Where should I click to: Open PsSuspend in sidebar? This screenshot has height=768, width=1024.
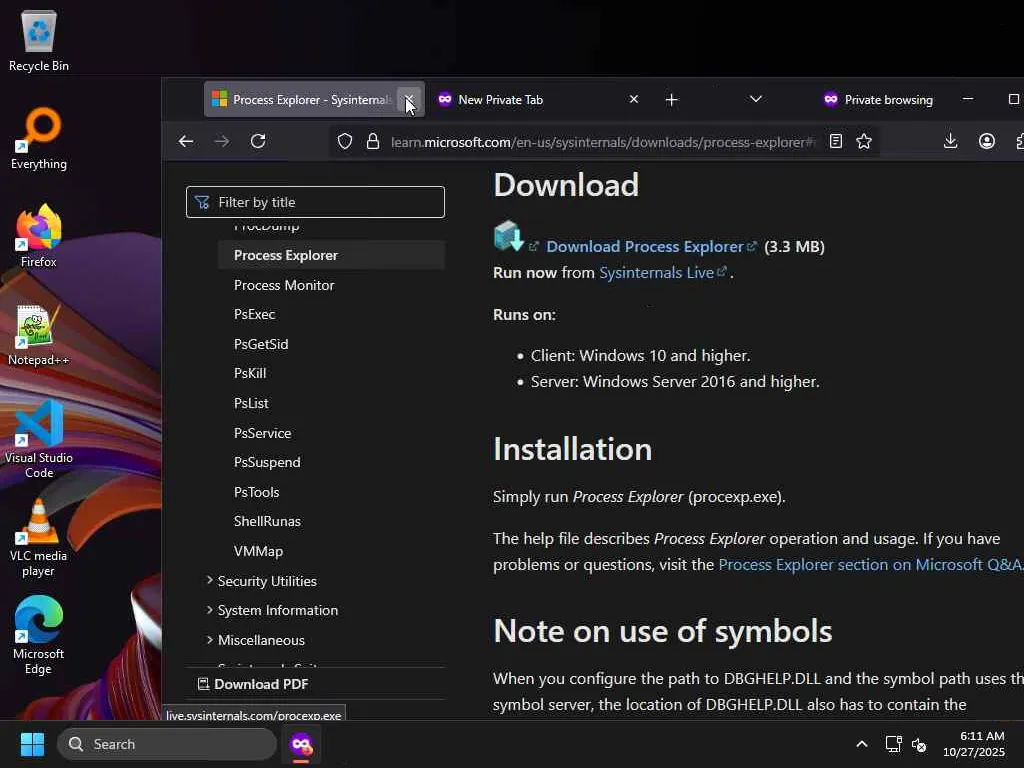pos(267,462)
